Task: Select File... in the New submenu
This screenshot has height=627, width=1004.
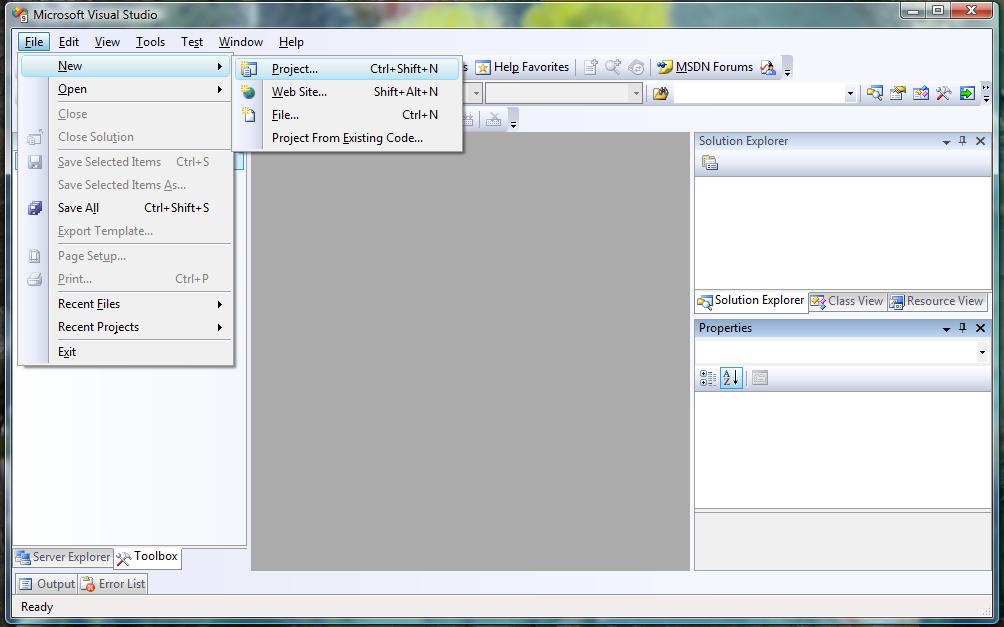Action: 348,115
